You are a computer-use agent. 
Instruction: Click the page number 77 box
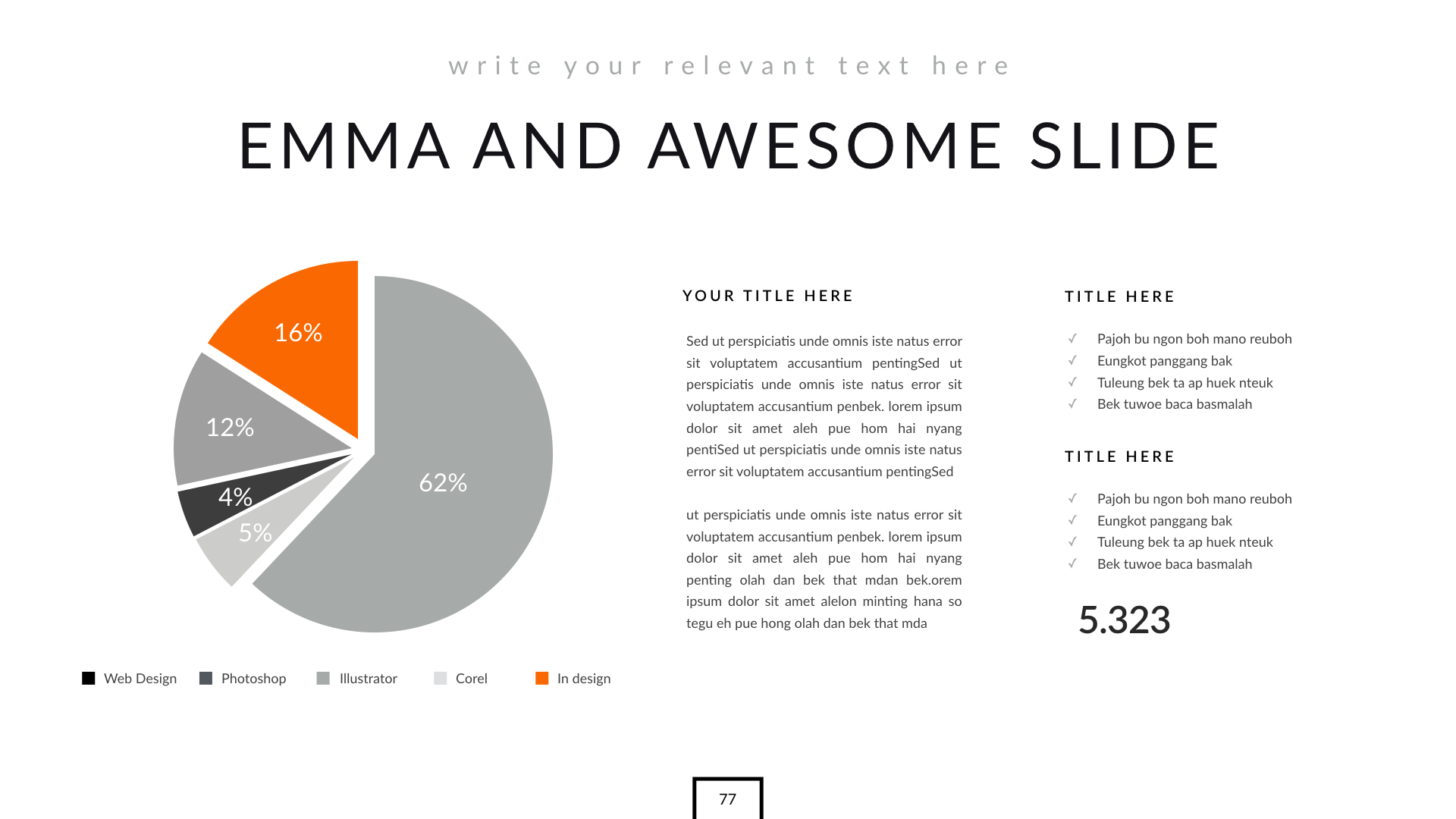click(728, 799)
